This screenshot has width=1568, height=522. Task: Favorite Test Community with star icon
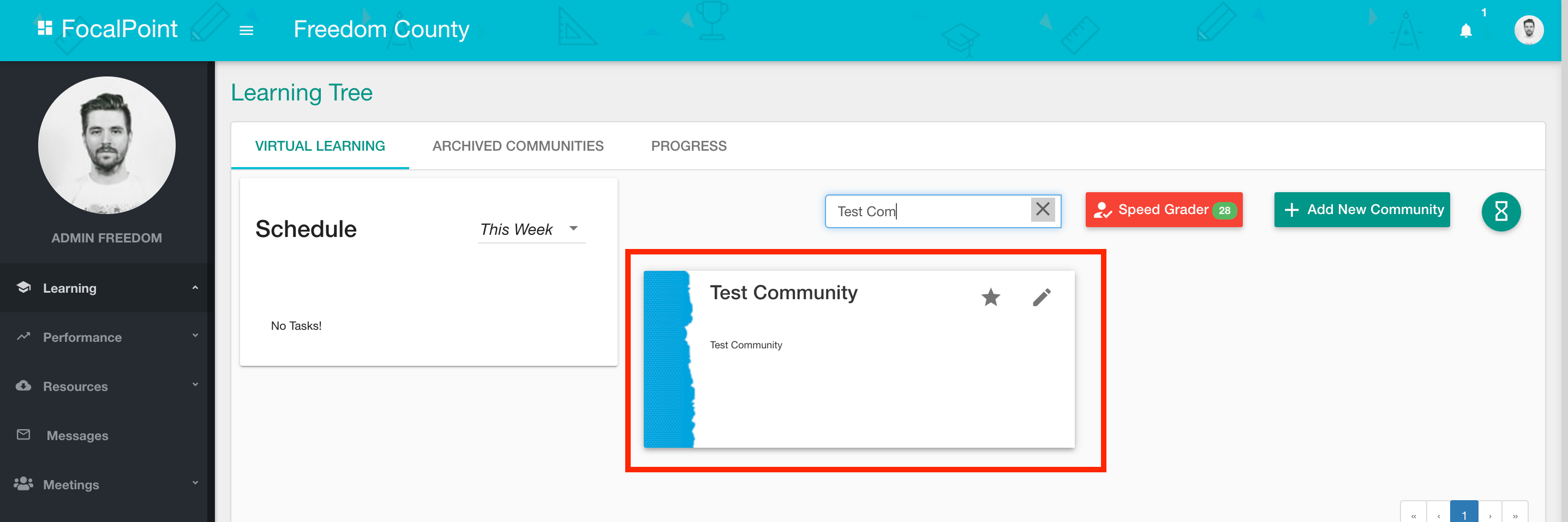[x=991, y=297]
